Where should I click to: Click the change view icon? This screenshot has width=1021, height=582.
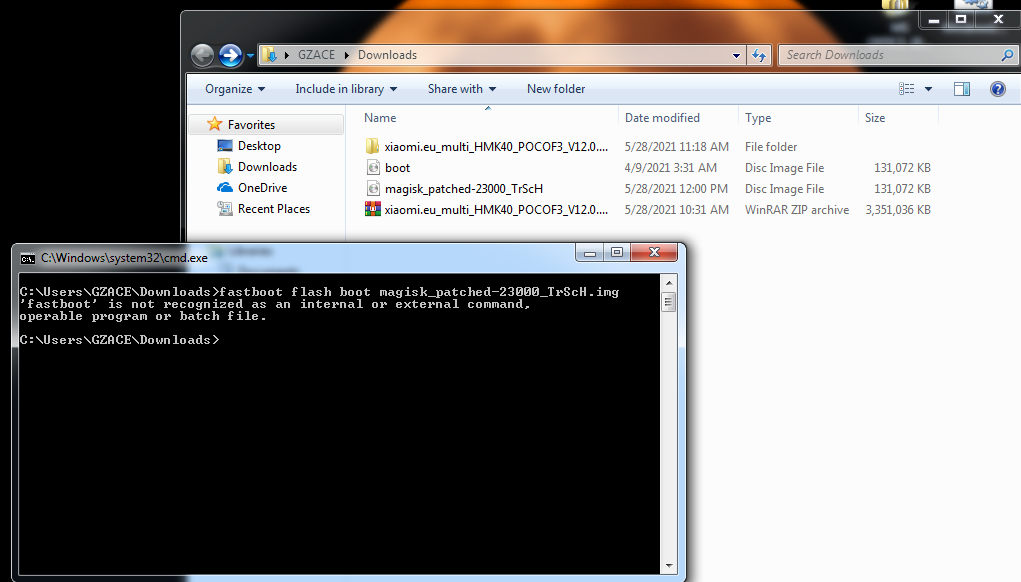click(x=906, y=89)
